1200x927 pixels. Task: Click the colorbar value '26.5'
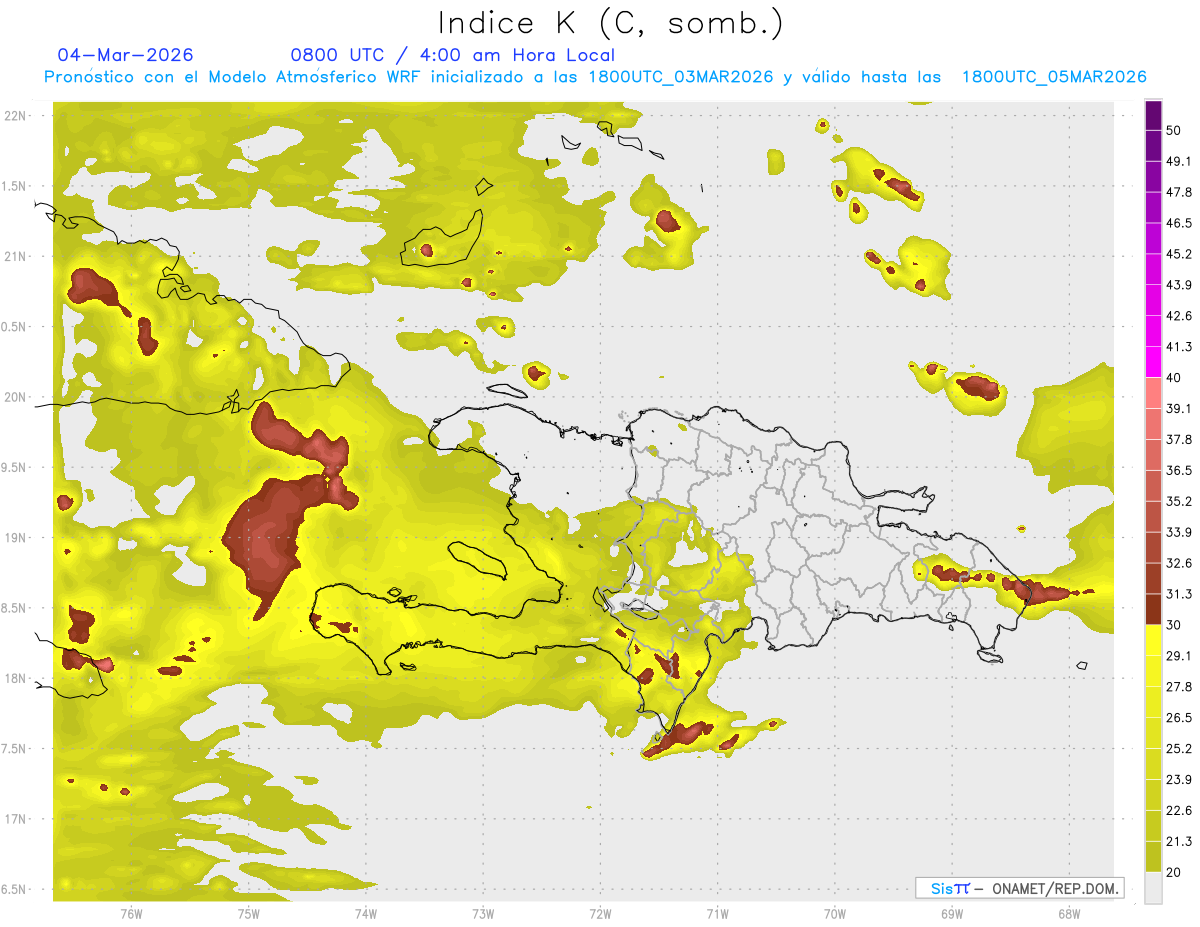(x=1179, y=718)
